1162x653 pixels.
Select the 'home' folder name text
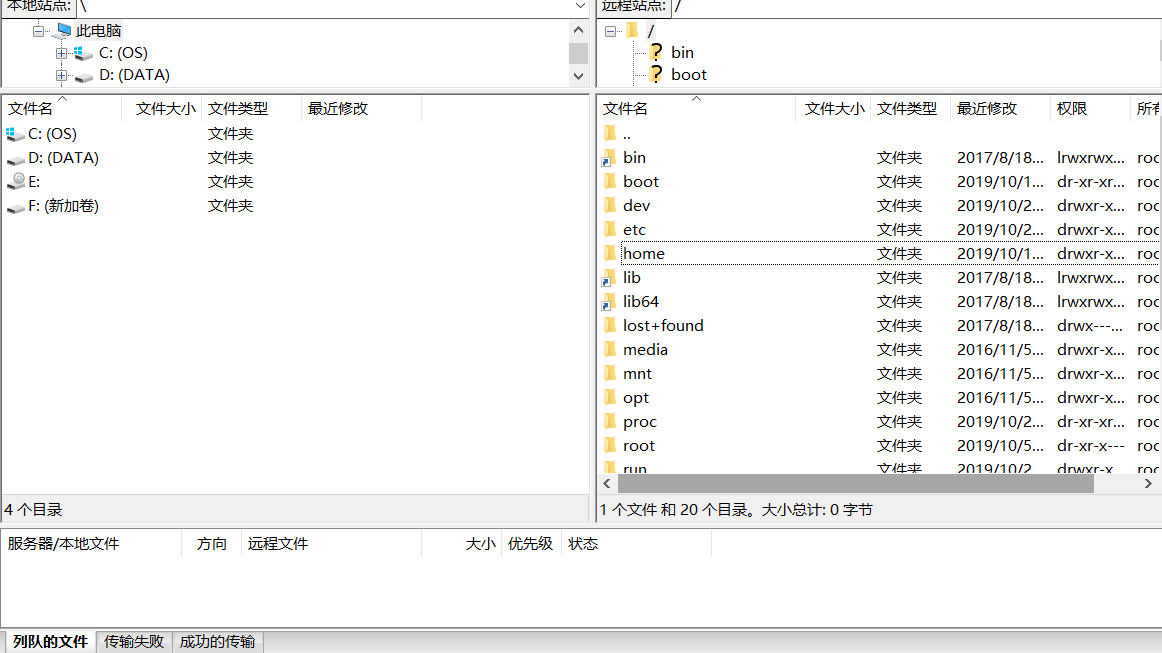pyautogui.click(x=644, y=253)
